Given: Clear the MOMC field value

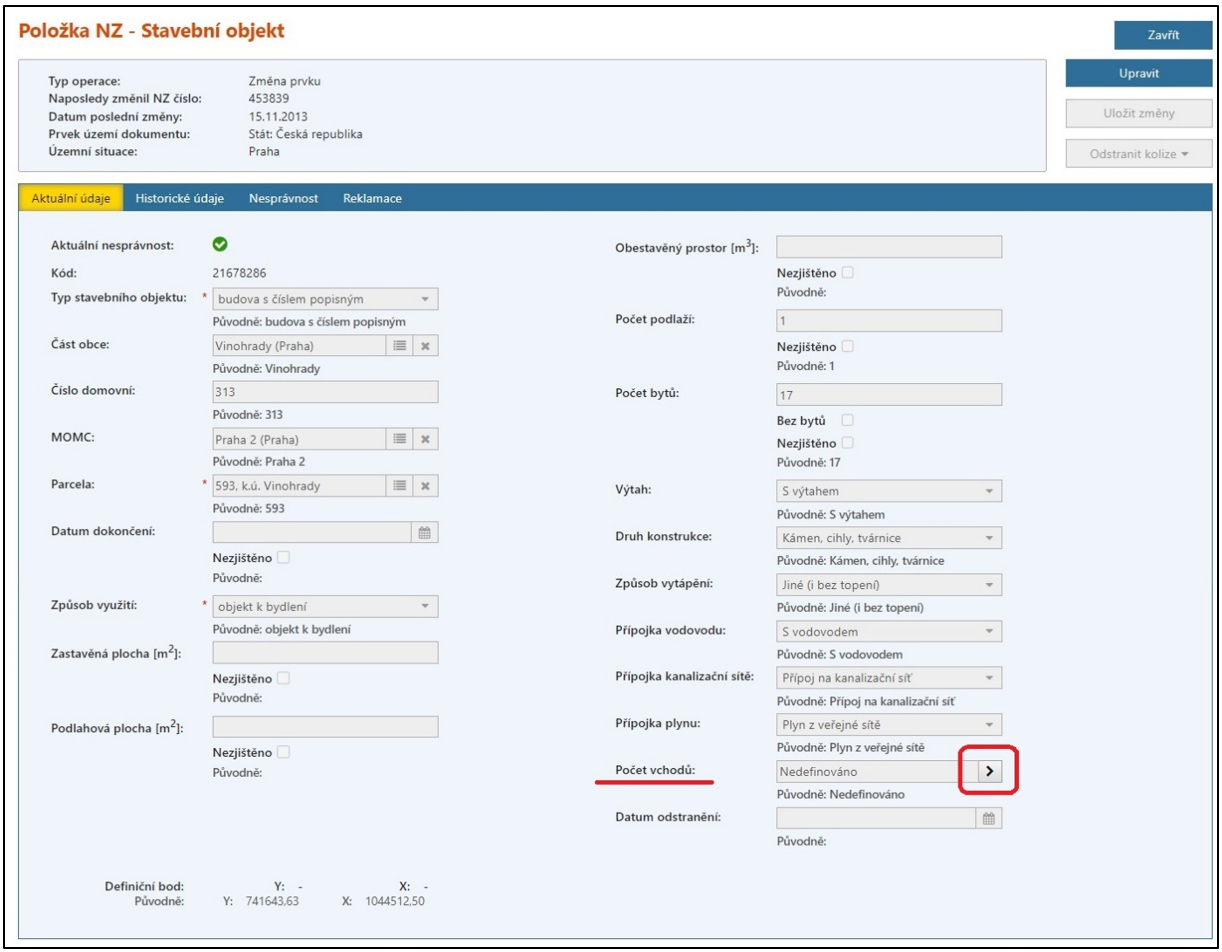Looking at the screenshot, I should click(x=425, y=439).
